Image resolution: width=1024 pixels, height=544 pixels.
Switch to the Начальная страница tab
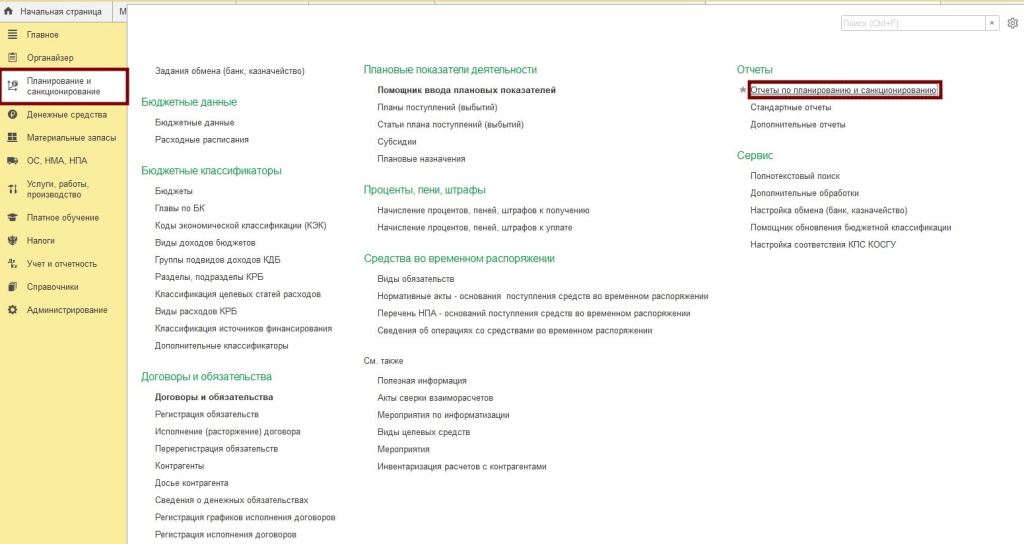click(x=60, y=11)
